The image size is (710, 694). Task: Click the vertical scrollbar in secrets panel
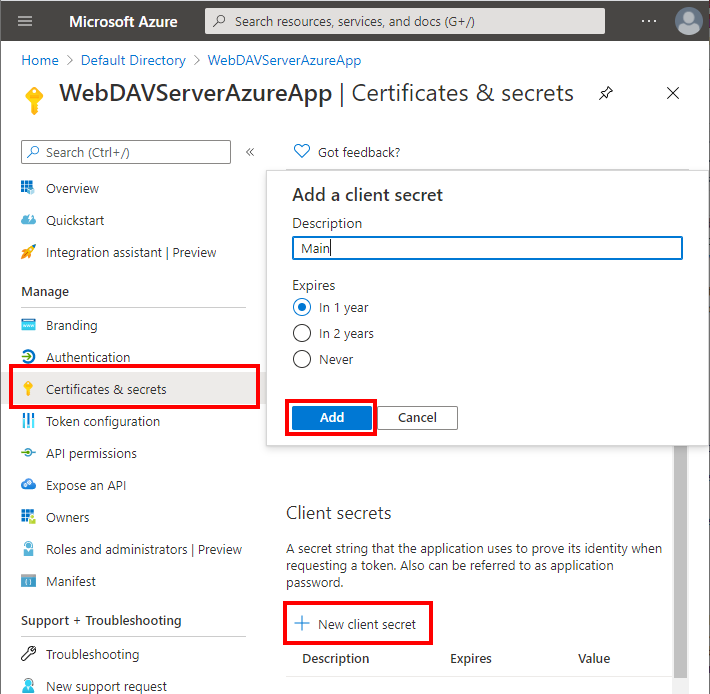[x=680, y=561]
